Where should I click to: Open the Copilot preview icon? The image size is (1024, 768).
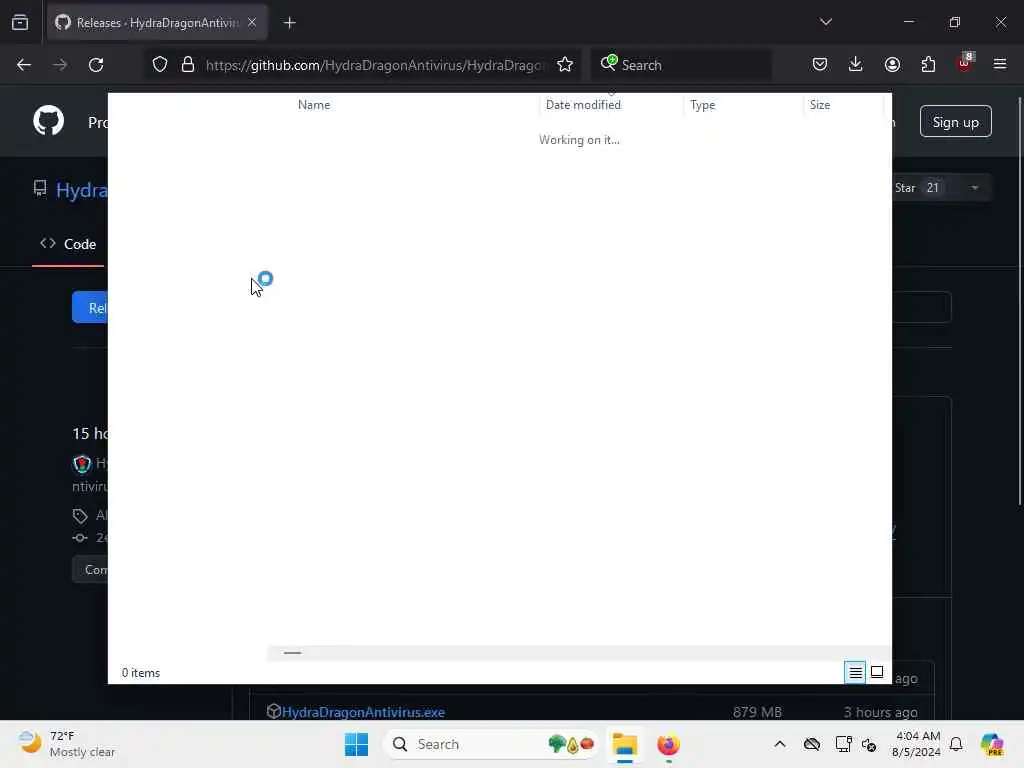992,744
